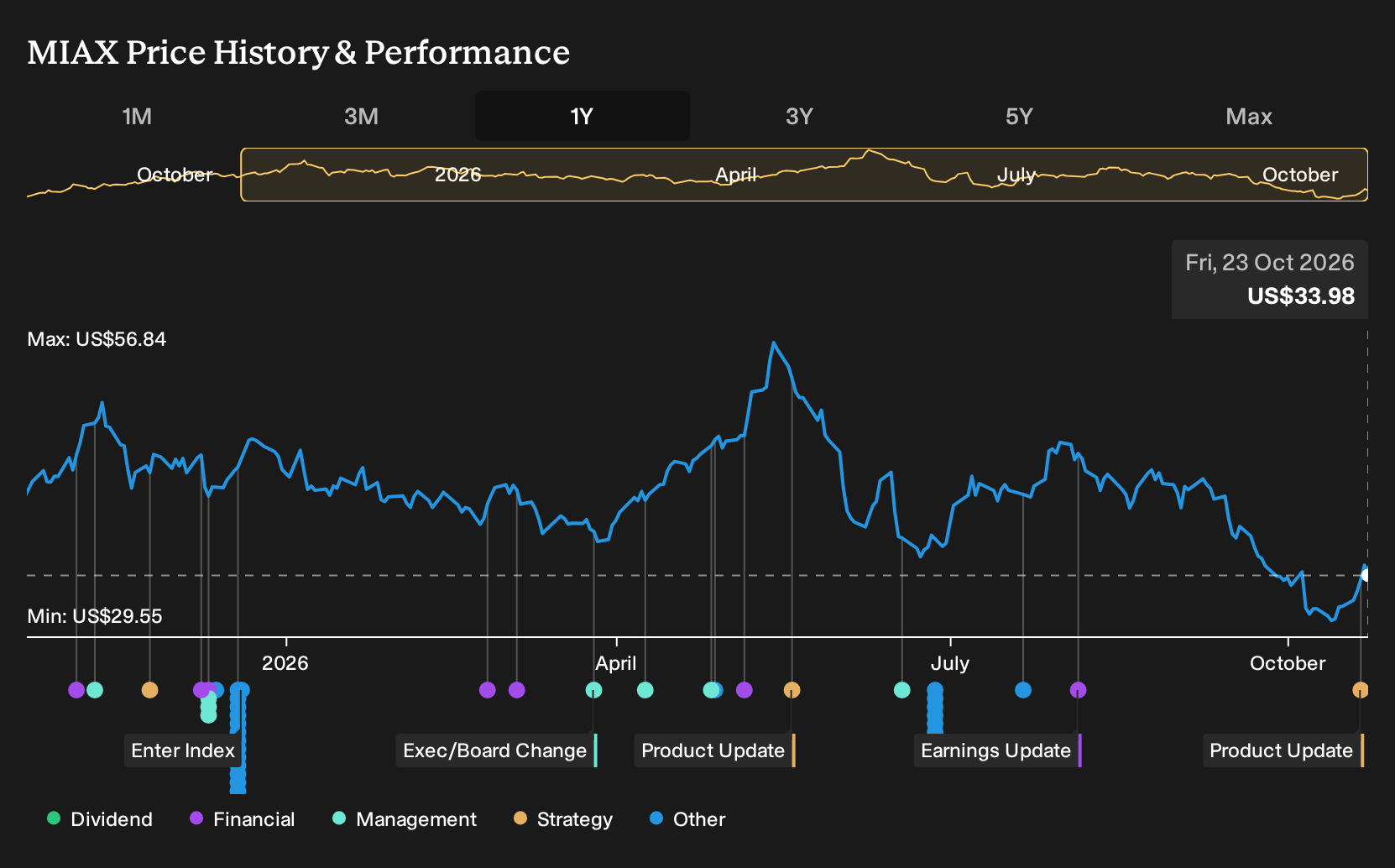This screenshot has width=1395, height=868.
Task: Open the Product Update label near October
Action: pyautogui.click(x=1283, y=750)
